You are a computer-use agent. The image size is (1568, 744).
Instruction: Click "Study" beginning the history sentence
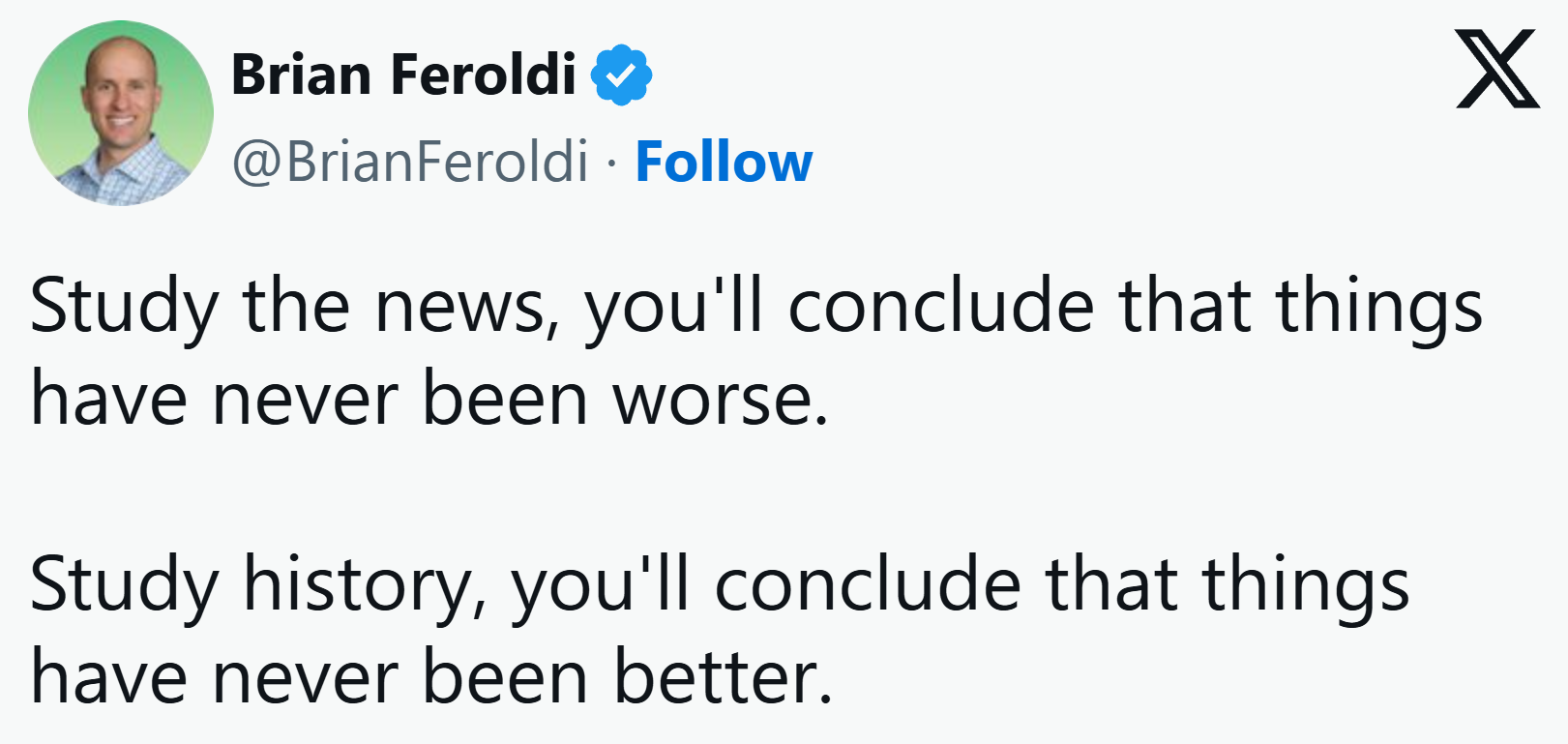tap(124, 586)
